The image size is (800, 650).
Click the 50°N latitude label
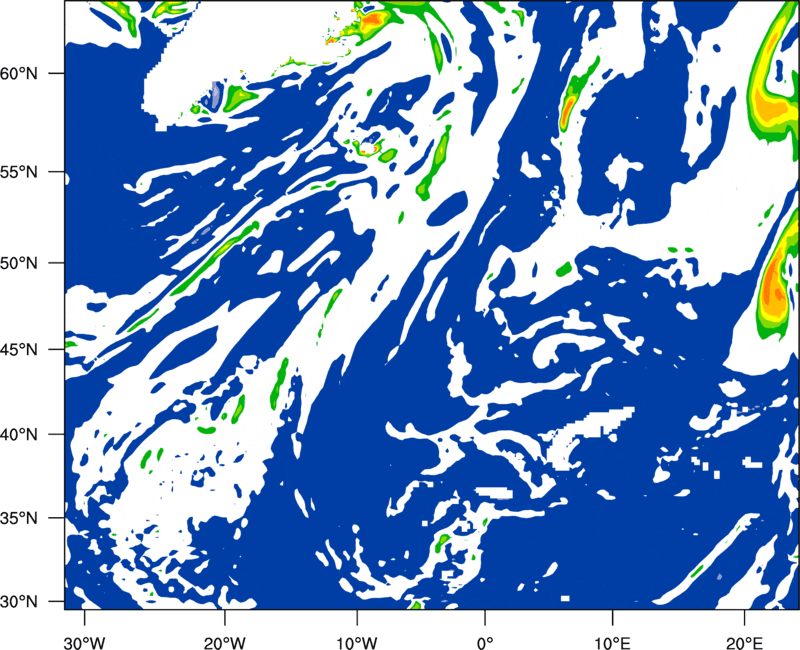coord(19,263)
